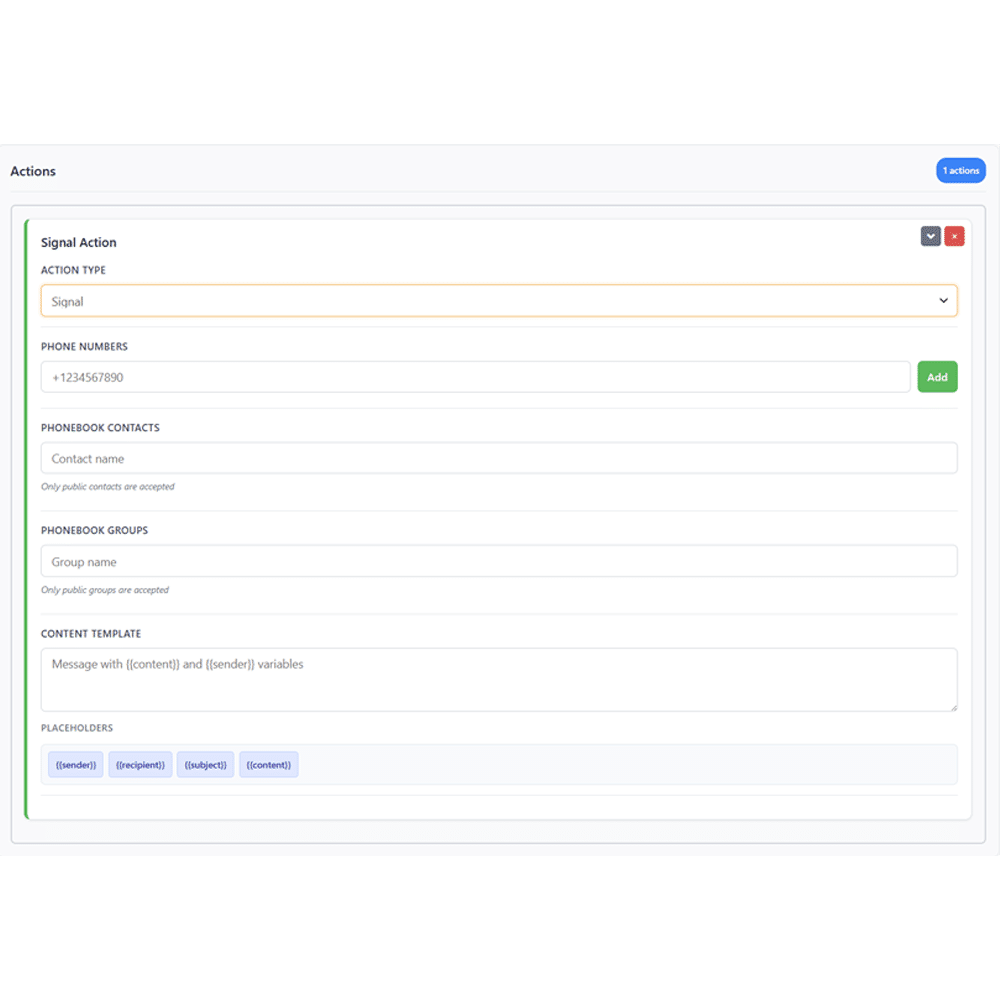Grab the content template textarea resize handle
The width and height of the screenshot is (1000, 1000).
pos(953,707)
